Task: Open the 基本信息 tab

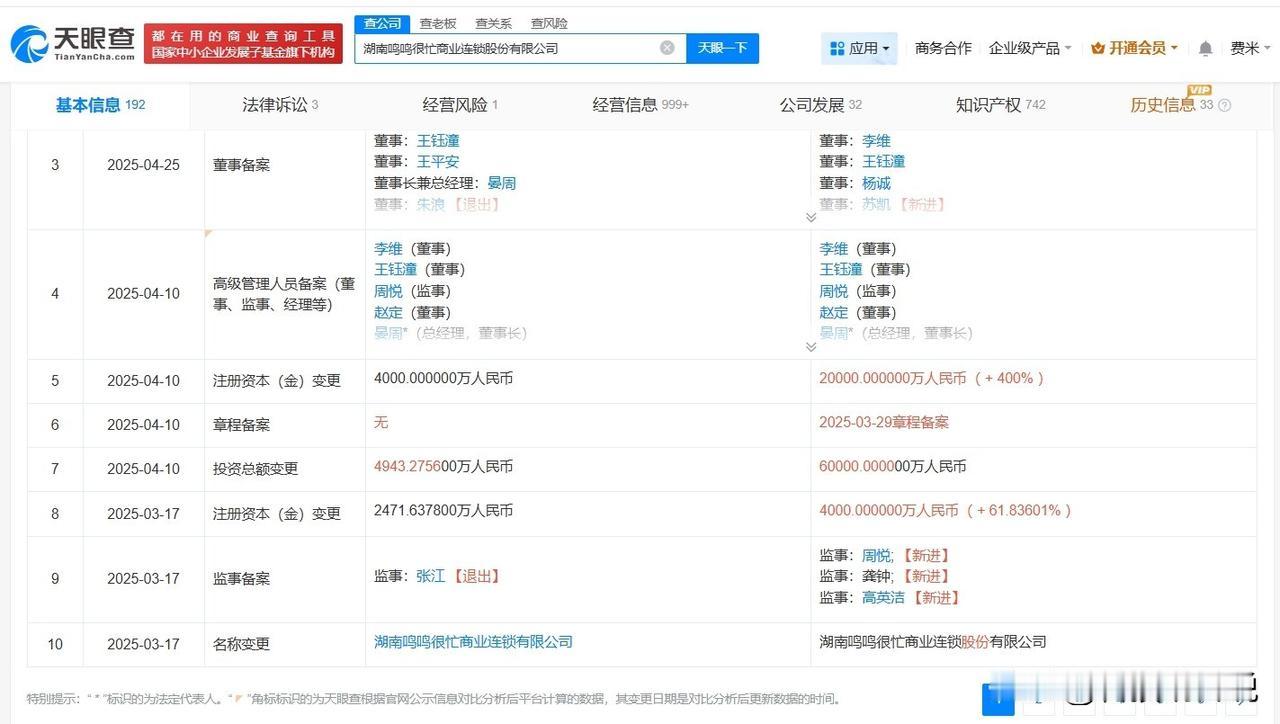Action: [x=100, y=104]
